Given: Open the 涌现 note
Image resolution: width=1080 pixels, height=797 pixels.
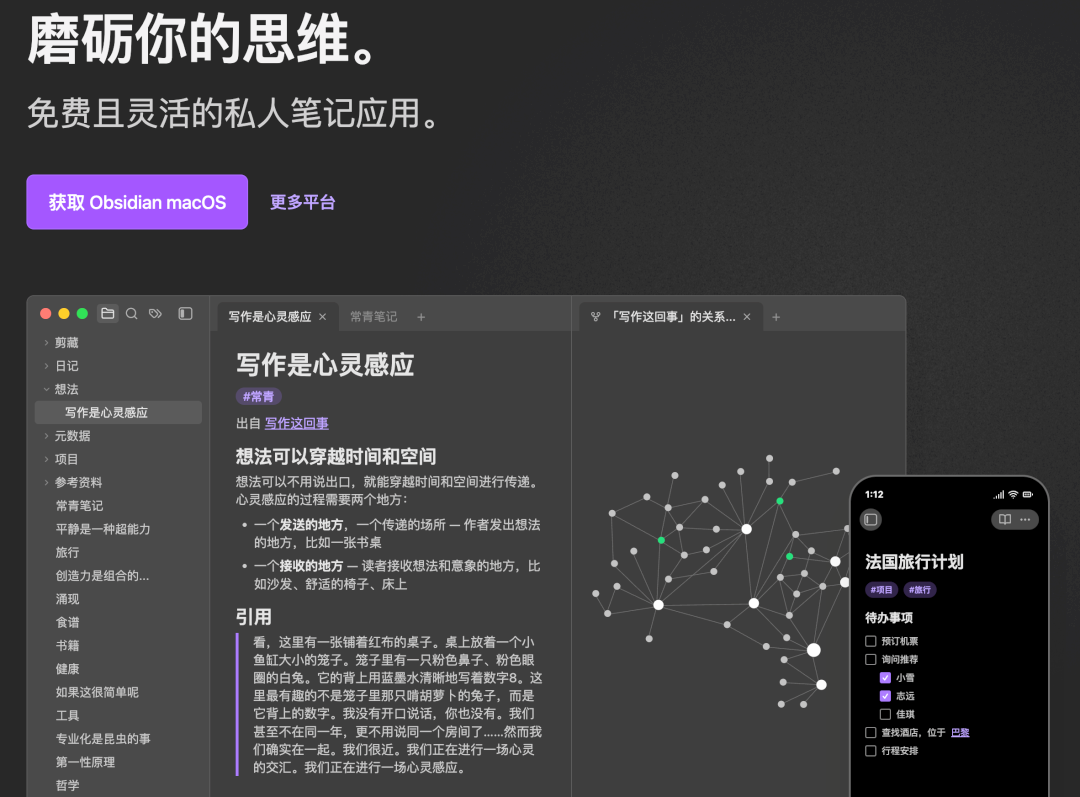Looking at the screenshot, I should (68, 599).
